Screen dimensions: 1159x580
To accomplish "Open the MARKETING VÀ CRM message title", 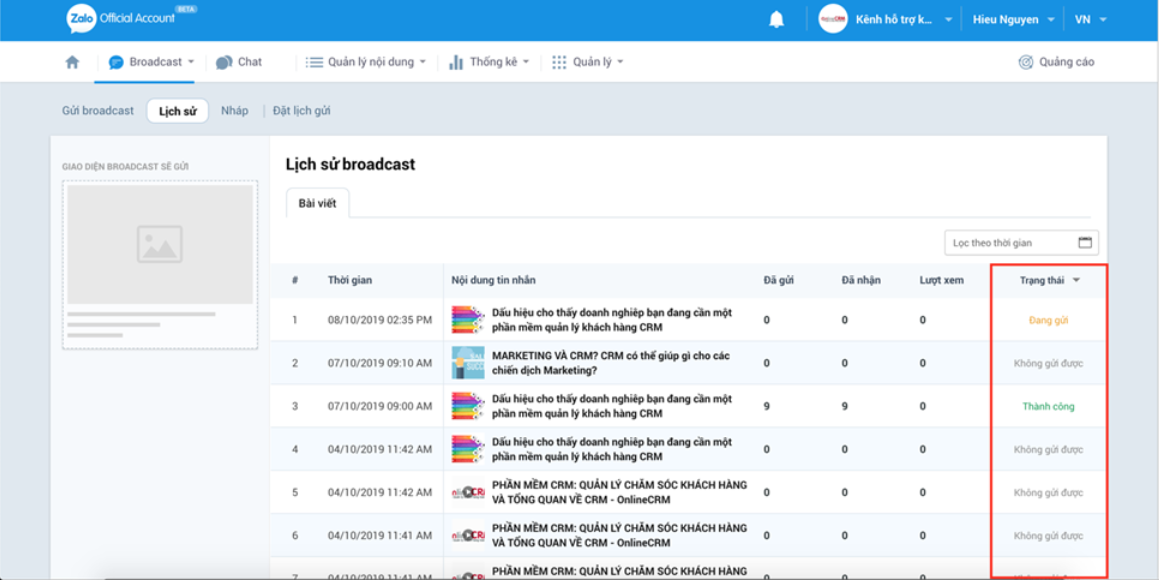I will pos(611,363).
